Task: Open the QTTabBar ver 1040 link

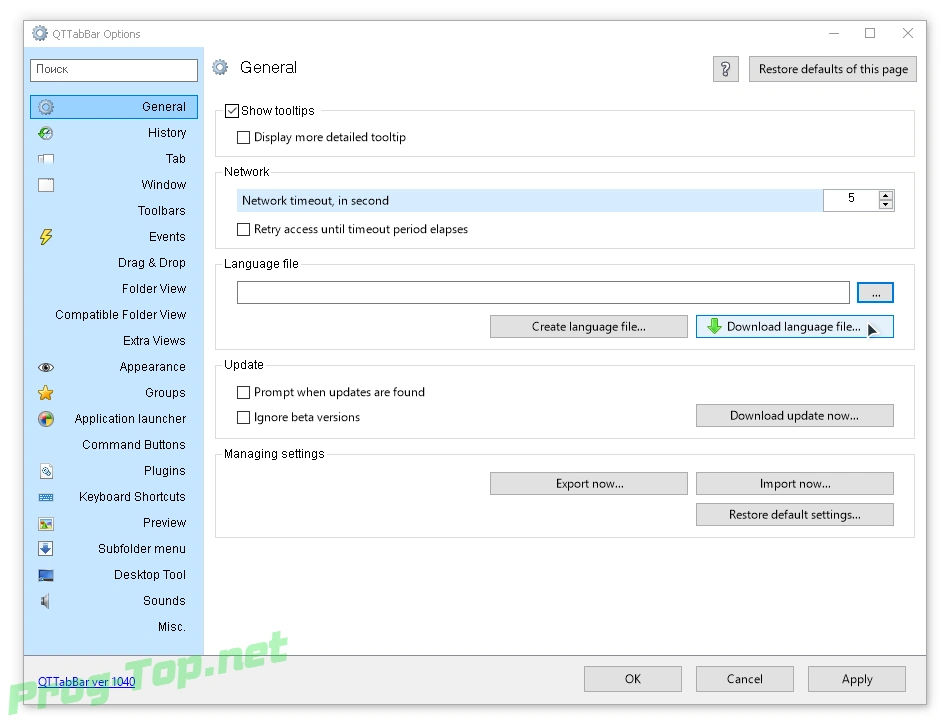Action: pos(87,682)
